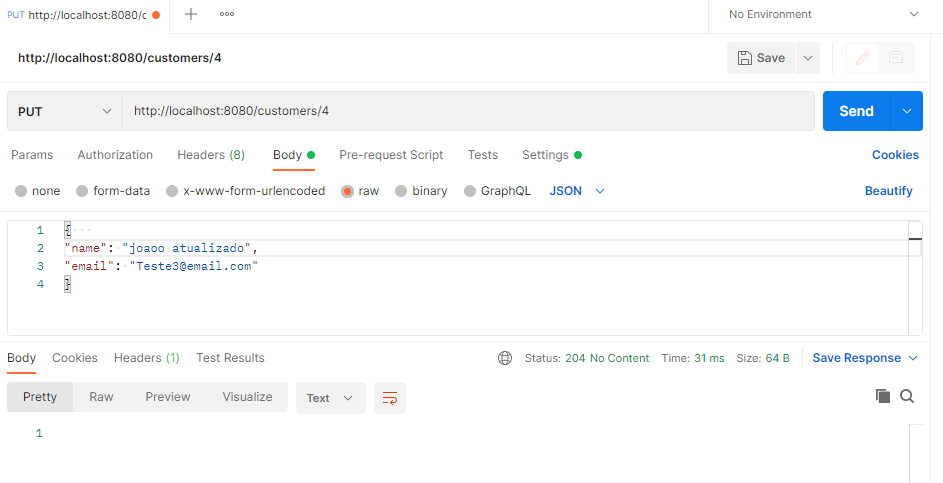Click the pencil edit icon
This screenshot has height=483, width=943.
point(863,58)
